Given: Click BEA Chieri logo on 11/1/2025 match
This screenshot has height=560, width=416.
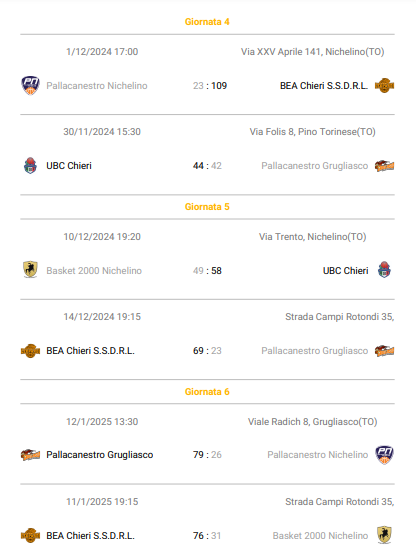Looking at the screenshot, I should [30, 536].
